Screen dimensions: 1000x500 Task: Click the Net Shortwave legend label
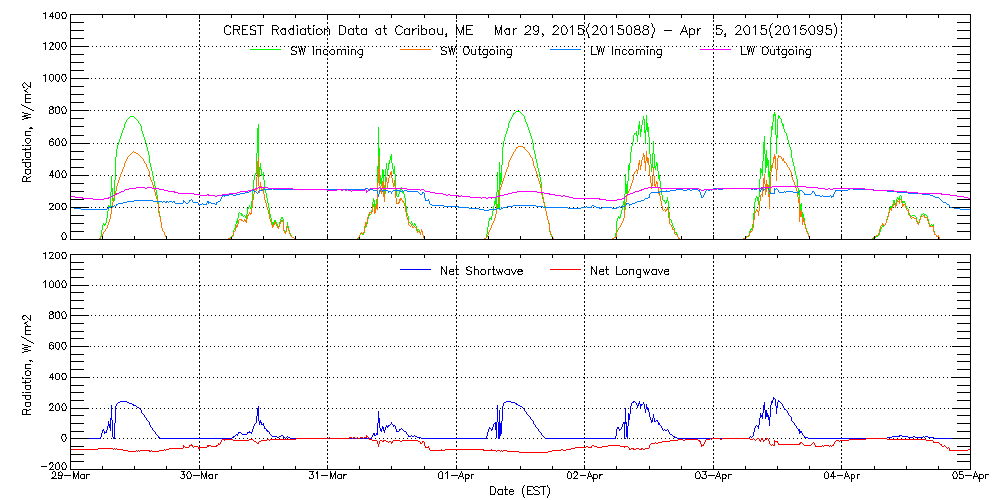(x=486, y=271)
